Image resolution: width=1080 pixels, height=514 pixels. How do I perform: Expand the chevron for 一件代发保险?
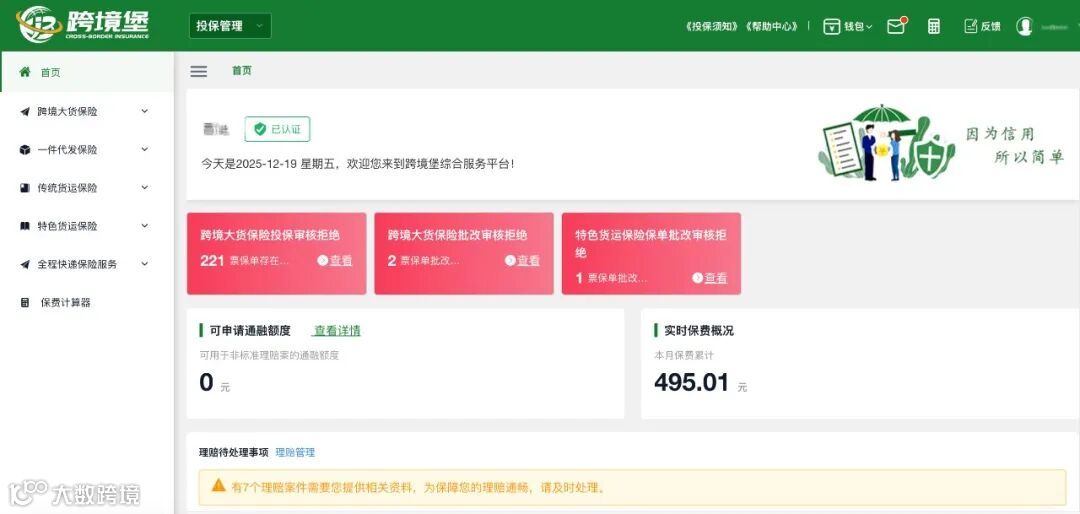tap(145, 149)
